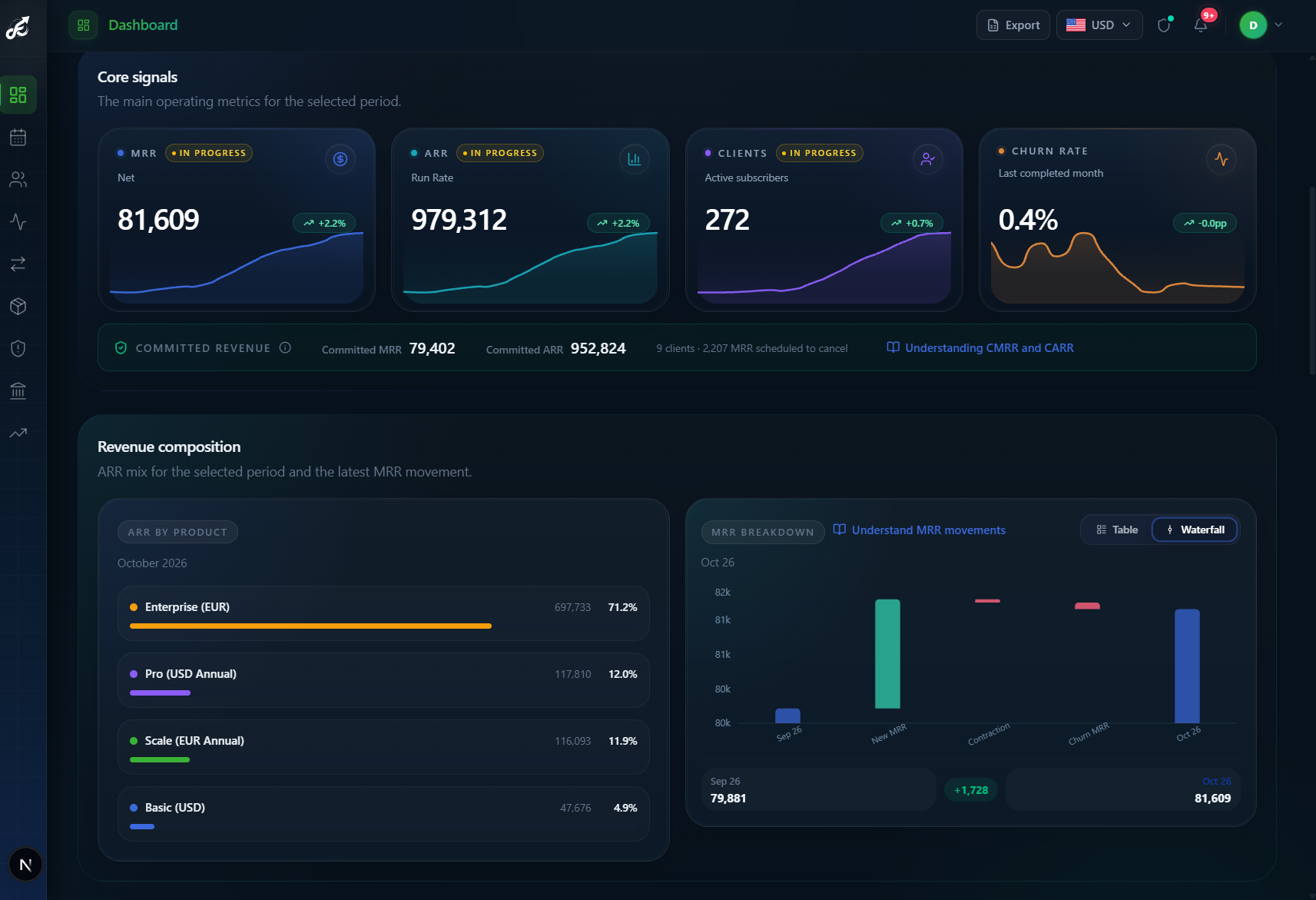The width and height of the screenshot is (1316, 900).
Task: Click the Basic (USD) blue bar
Action: [142, 827]
